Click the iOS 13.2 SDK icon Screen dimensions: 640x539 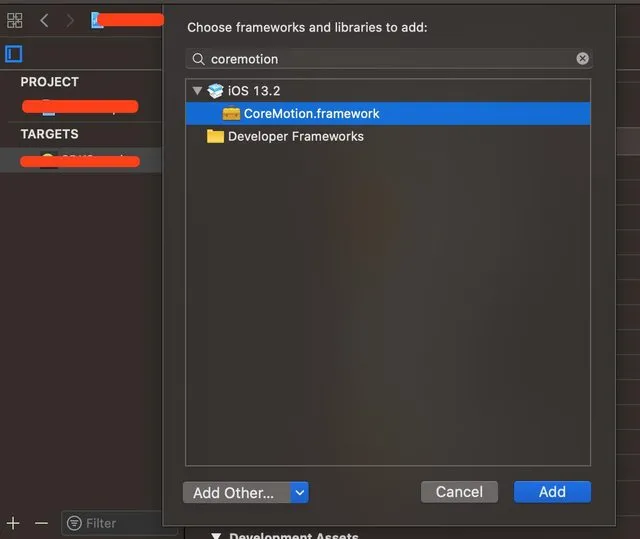pyautogui.click(x=215, y=91)
